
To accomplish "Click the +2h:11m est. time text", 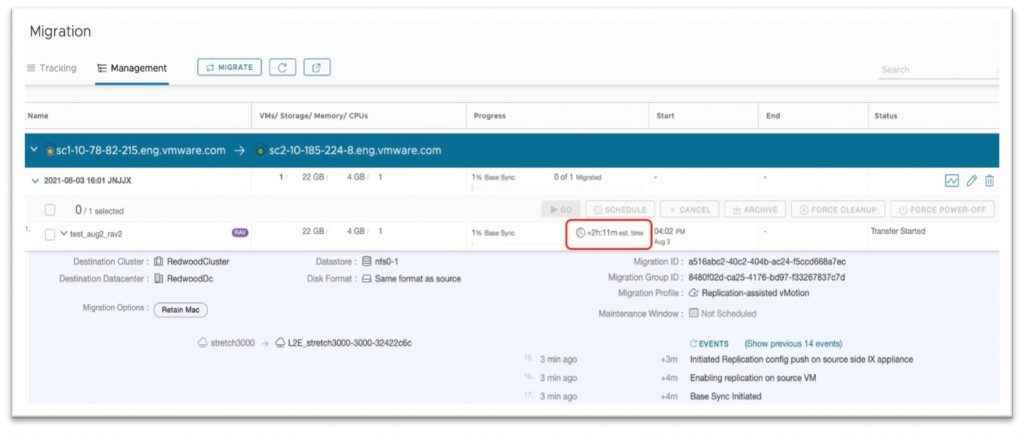I will [x=615, y=233].
